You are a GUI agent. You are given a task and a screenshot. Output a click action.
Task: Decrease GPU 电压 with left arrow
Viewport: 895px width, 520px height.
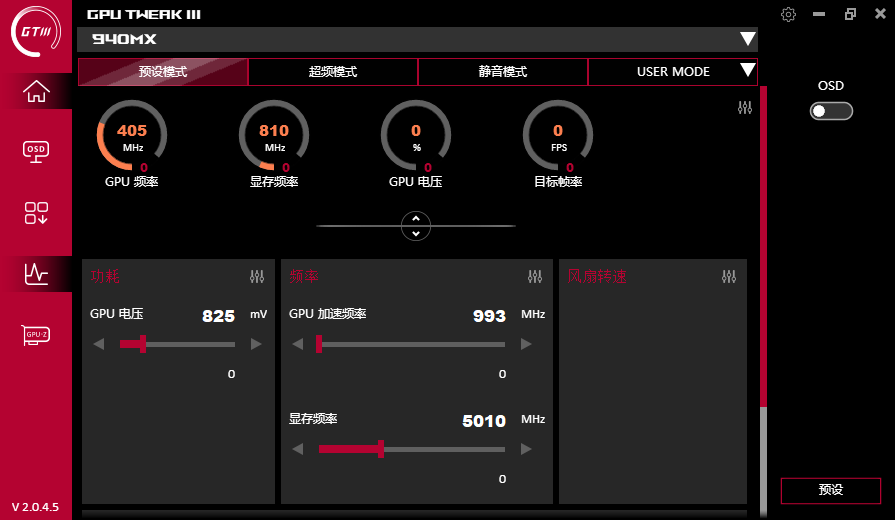(x=99, y=344)
